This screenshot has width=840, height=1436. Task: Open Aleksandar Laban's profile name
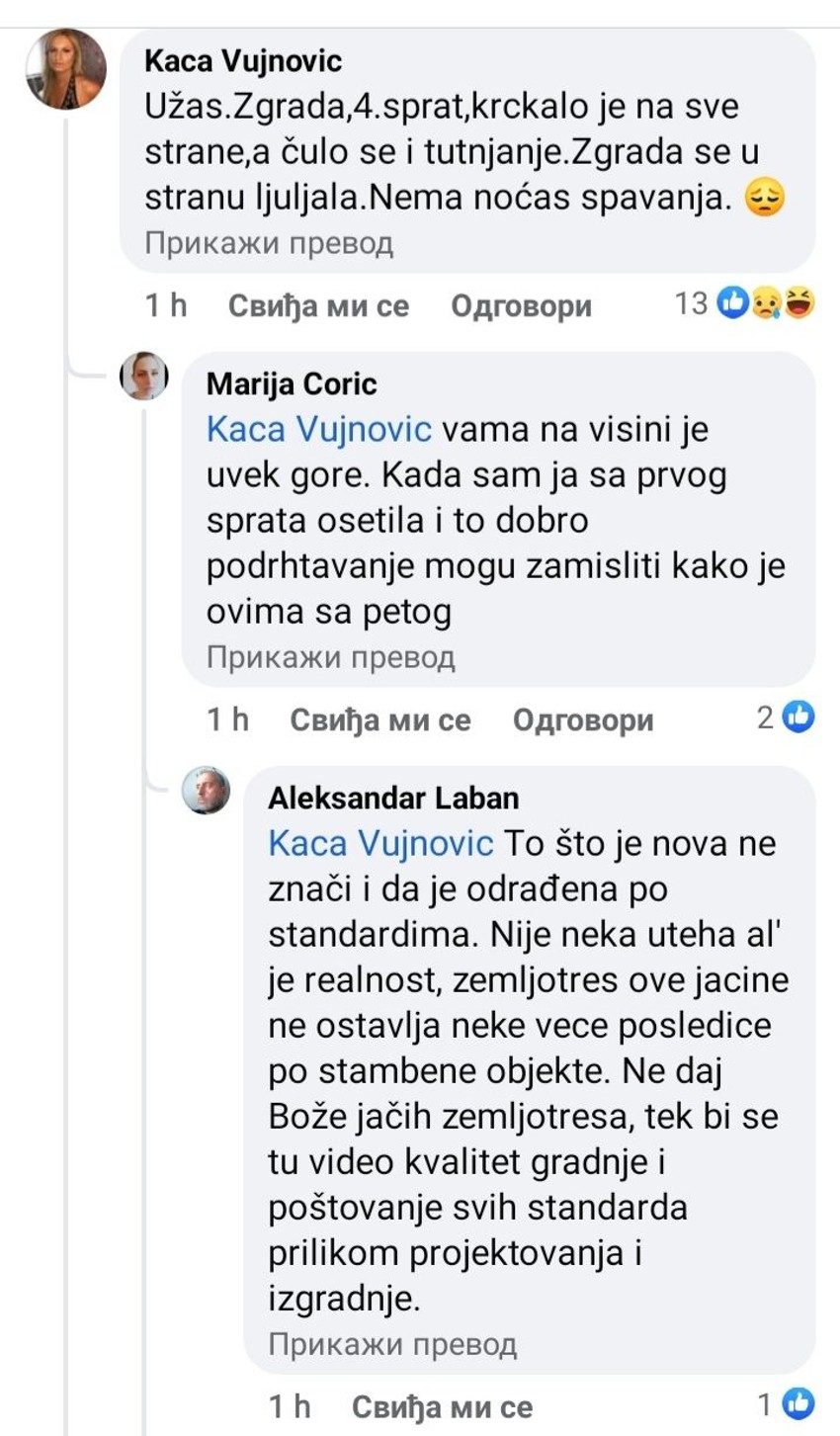393,798
